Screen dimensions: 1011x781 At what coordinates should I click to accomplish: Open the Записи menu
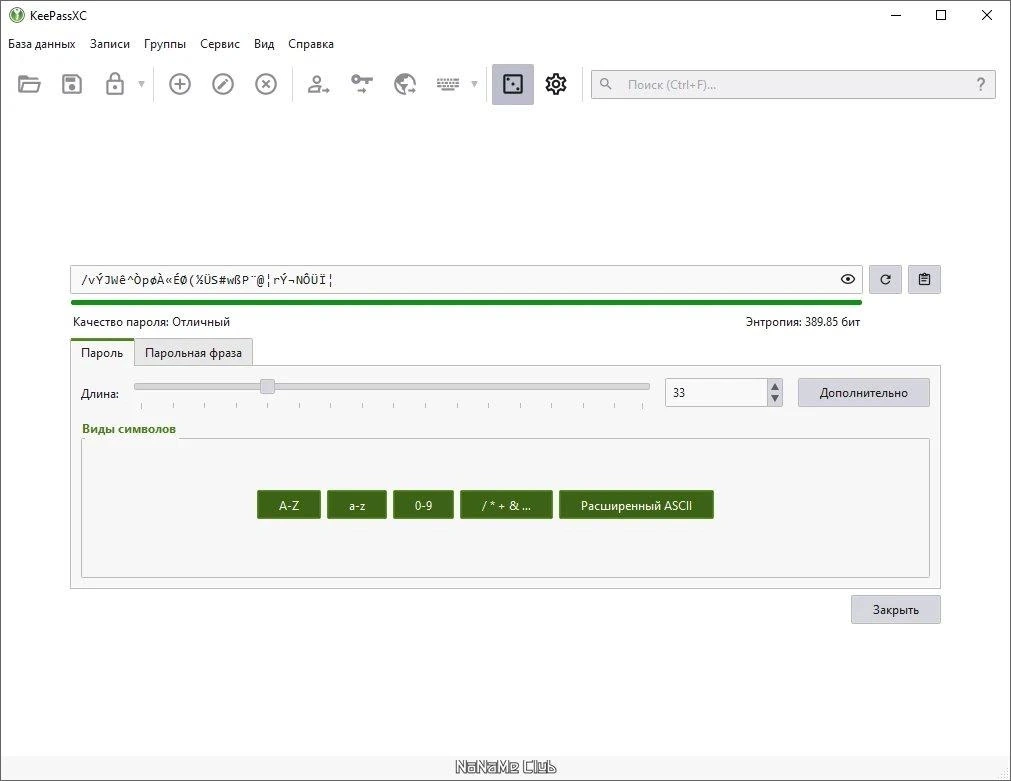(x=110, y=44)
